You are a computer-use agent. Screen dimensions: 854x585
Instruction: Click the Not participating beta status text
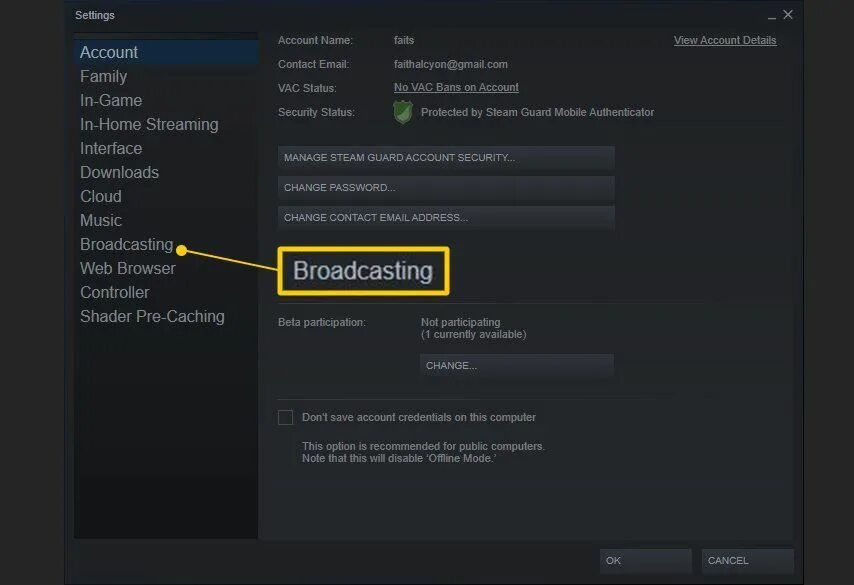click(x=460, y=322)
